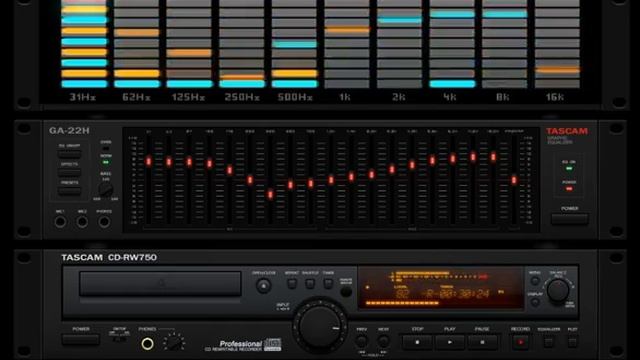This screenshot has height=360, width=640.
Task: Click the 250Hz band label
Action: coord(242,97)
